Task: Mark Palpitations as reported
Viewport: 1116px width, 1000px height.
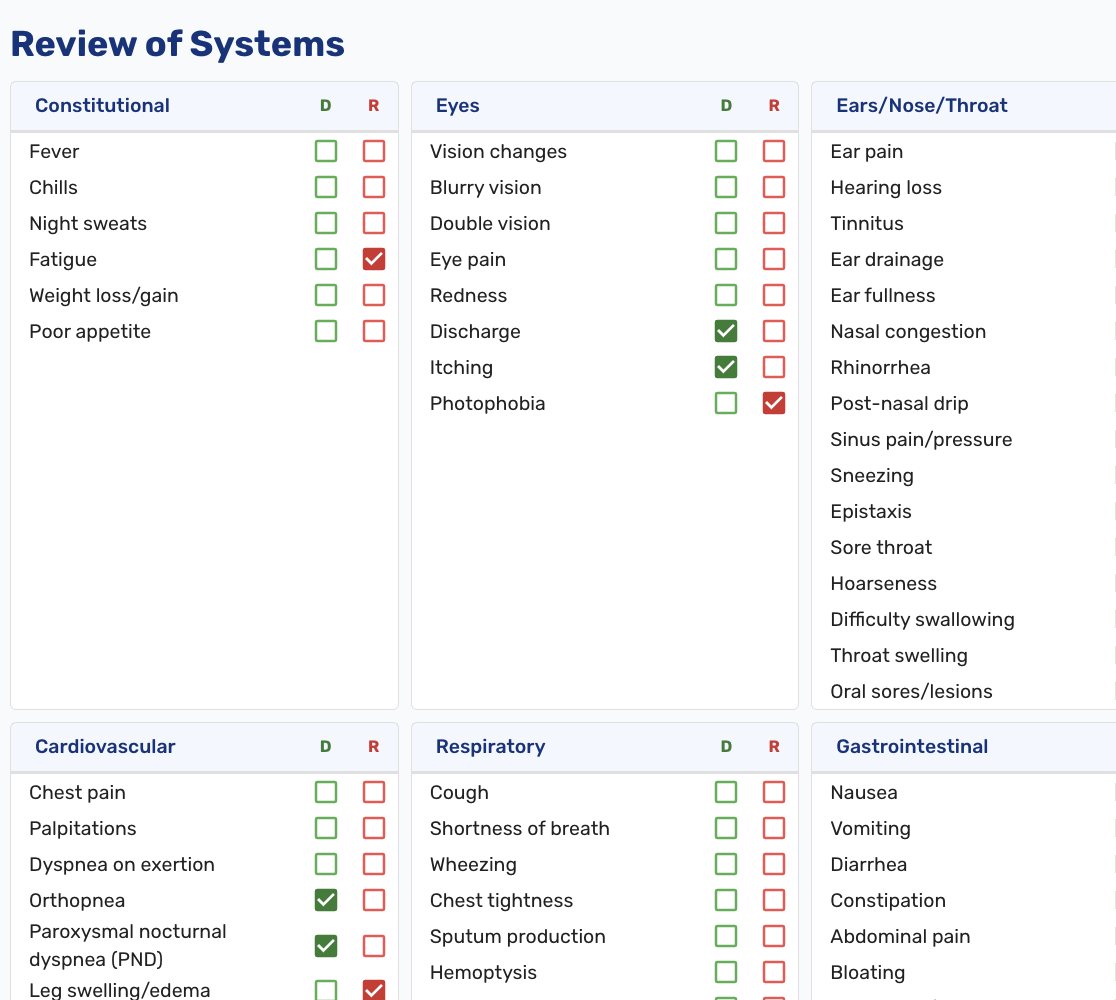Action: (x=374, y=828)
